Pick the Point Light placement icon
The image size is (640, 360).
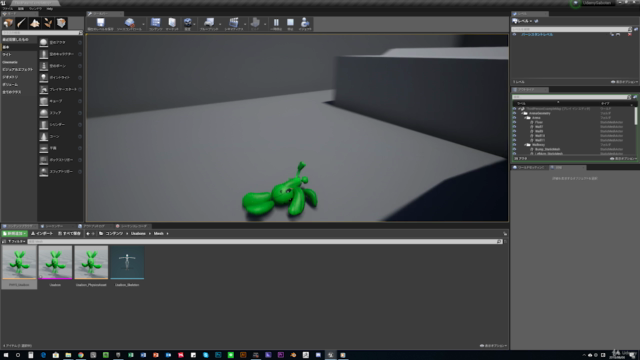pyautogui.click(x=44, y=78)
